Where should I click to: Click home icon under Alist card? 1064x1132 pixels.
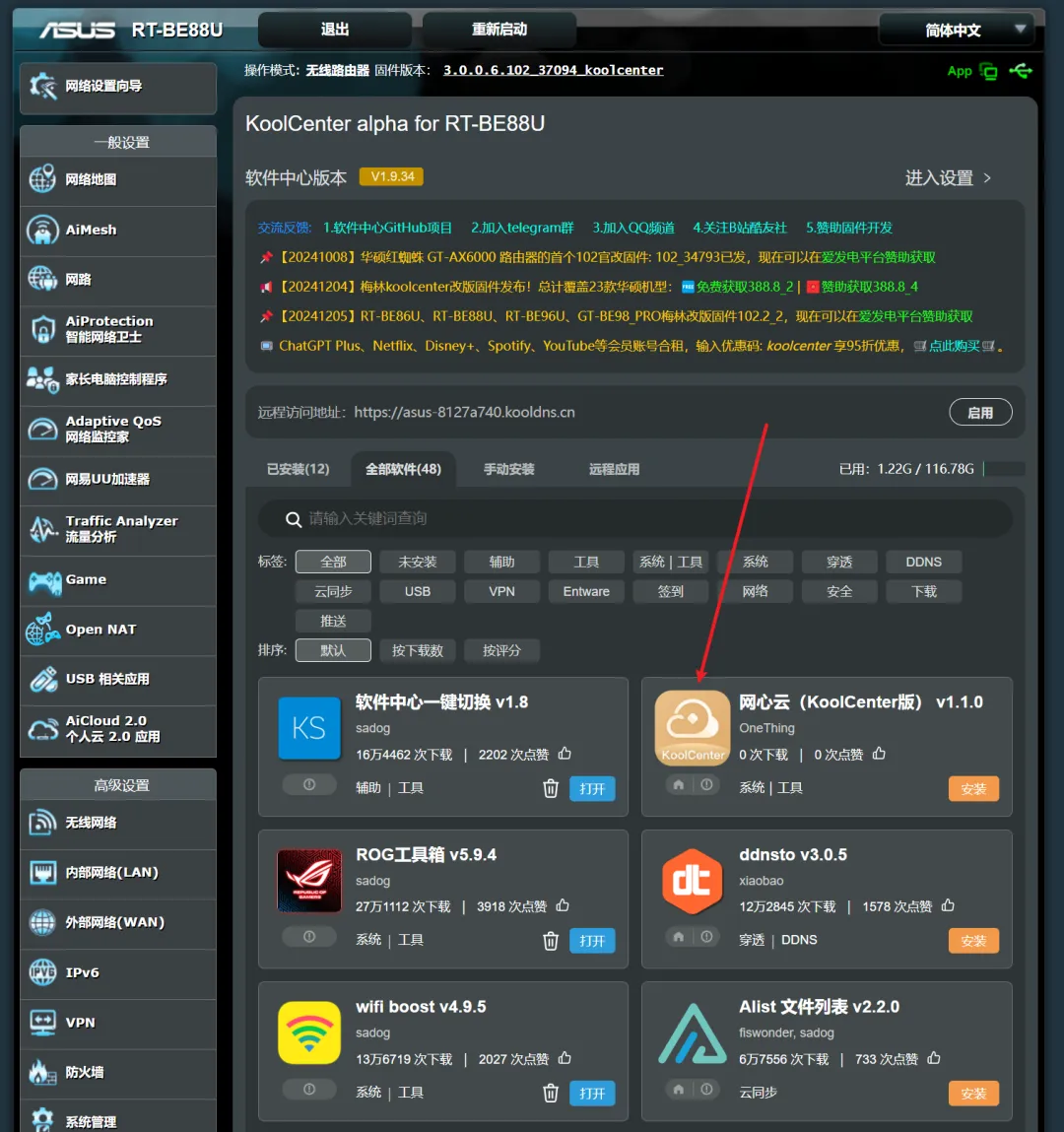pyautogui.click(x=679, y=1089)
